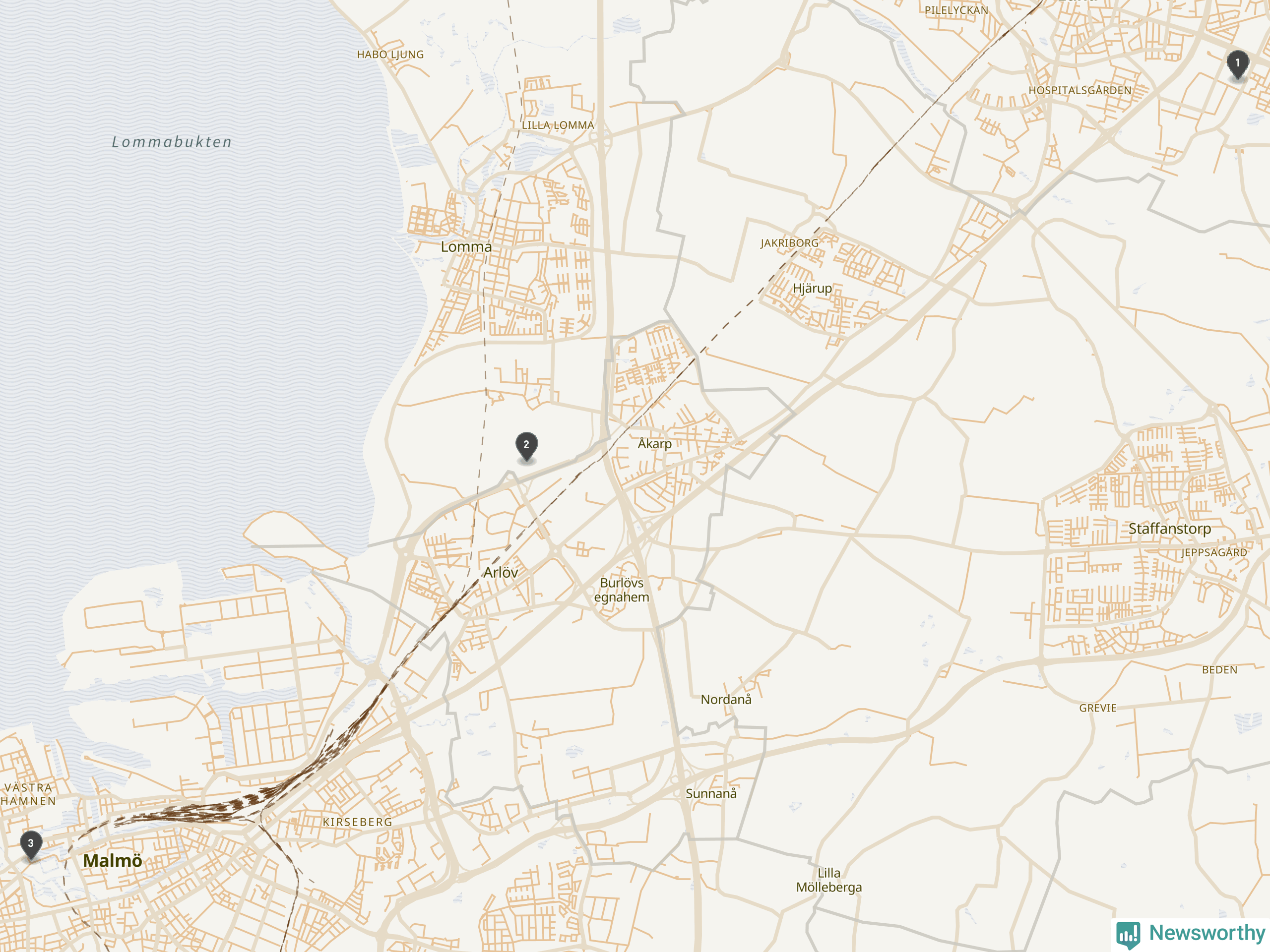Click the Åkarp place label

point(654,443)
